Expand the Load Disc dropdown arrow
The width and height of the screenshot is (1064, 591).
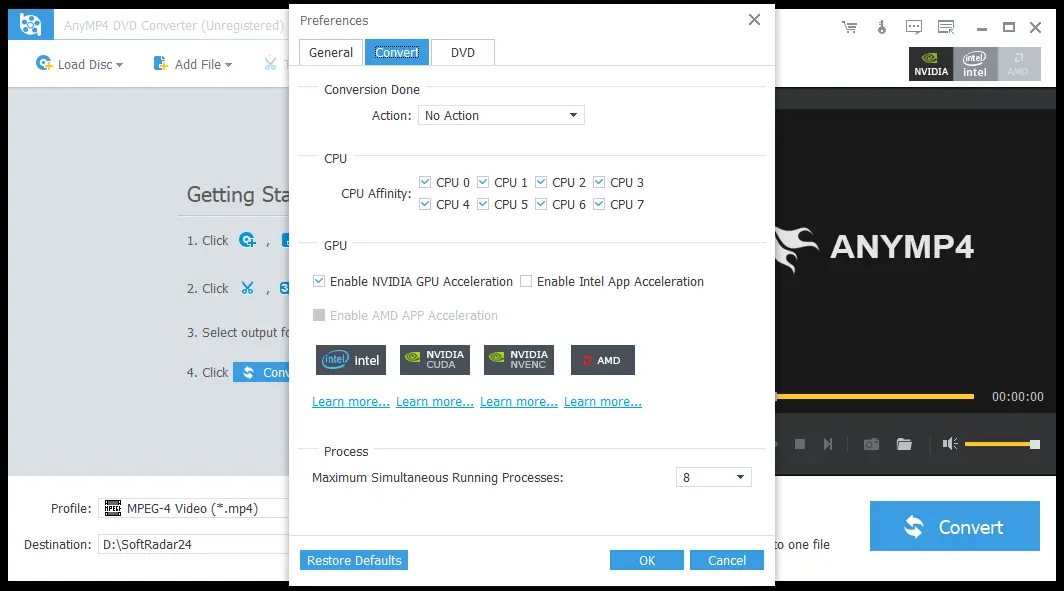[119, 65]
